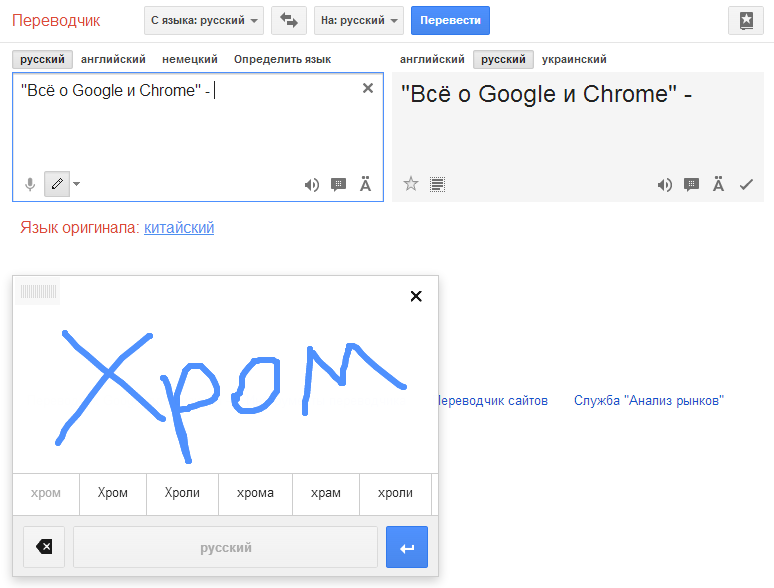Click source pane example usage speech-bubble icon
The height and width of the screenshot is (588, 774).
point(339,185)
